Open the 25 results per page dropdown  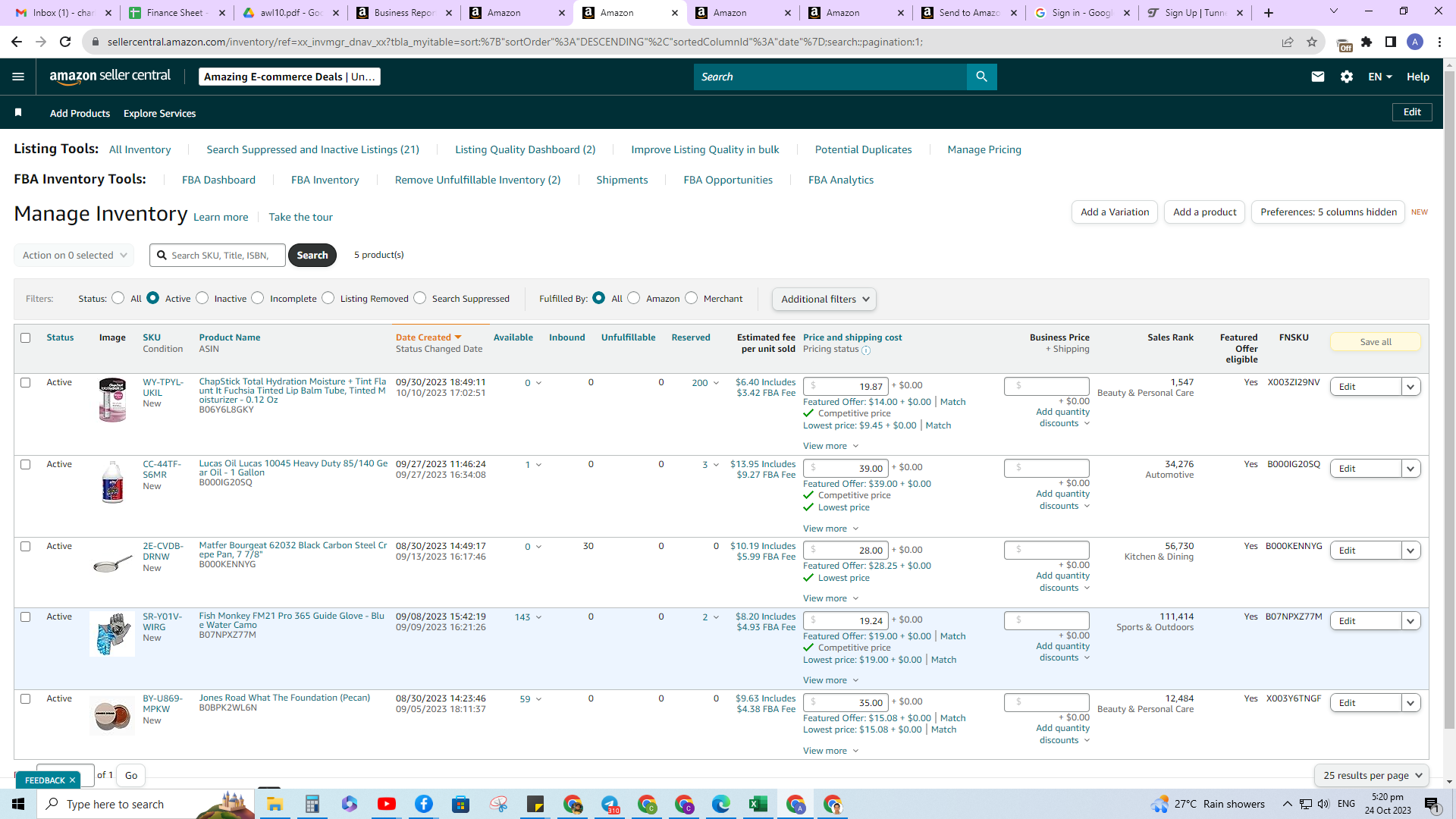[1372, 775]
